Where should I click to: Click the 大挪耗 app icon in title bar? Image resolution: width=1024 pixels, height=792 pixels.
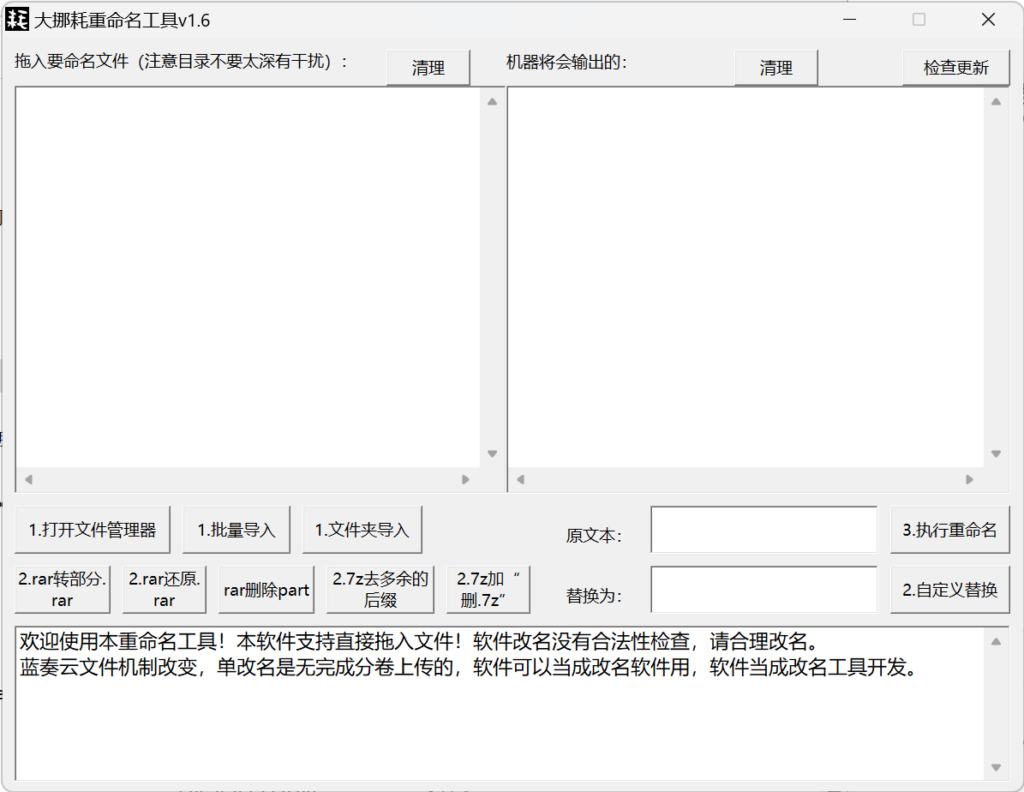17,20
